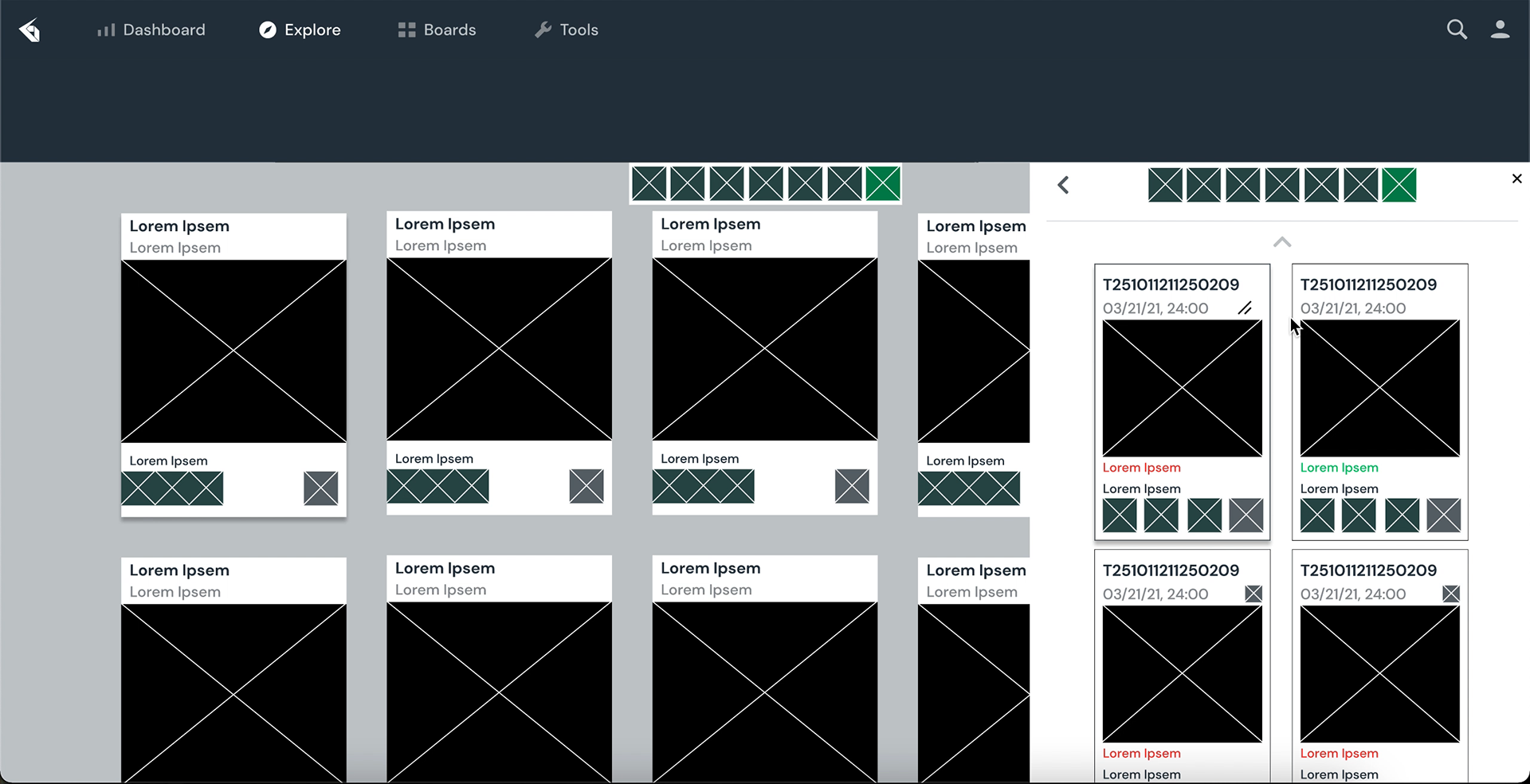Select second dark icon in main filter strip

tap(688, 184)
